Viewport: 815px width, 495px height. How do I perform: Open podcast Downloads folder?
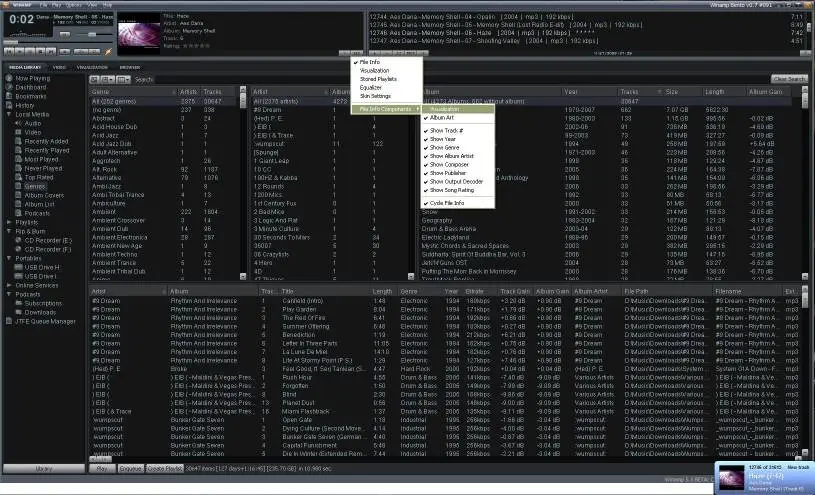41,312
